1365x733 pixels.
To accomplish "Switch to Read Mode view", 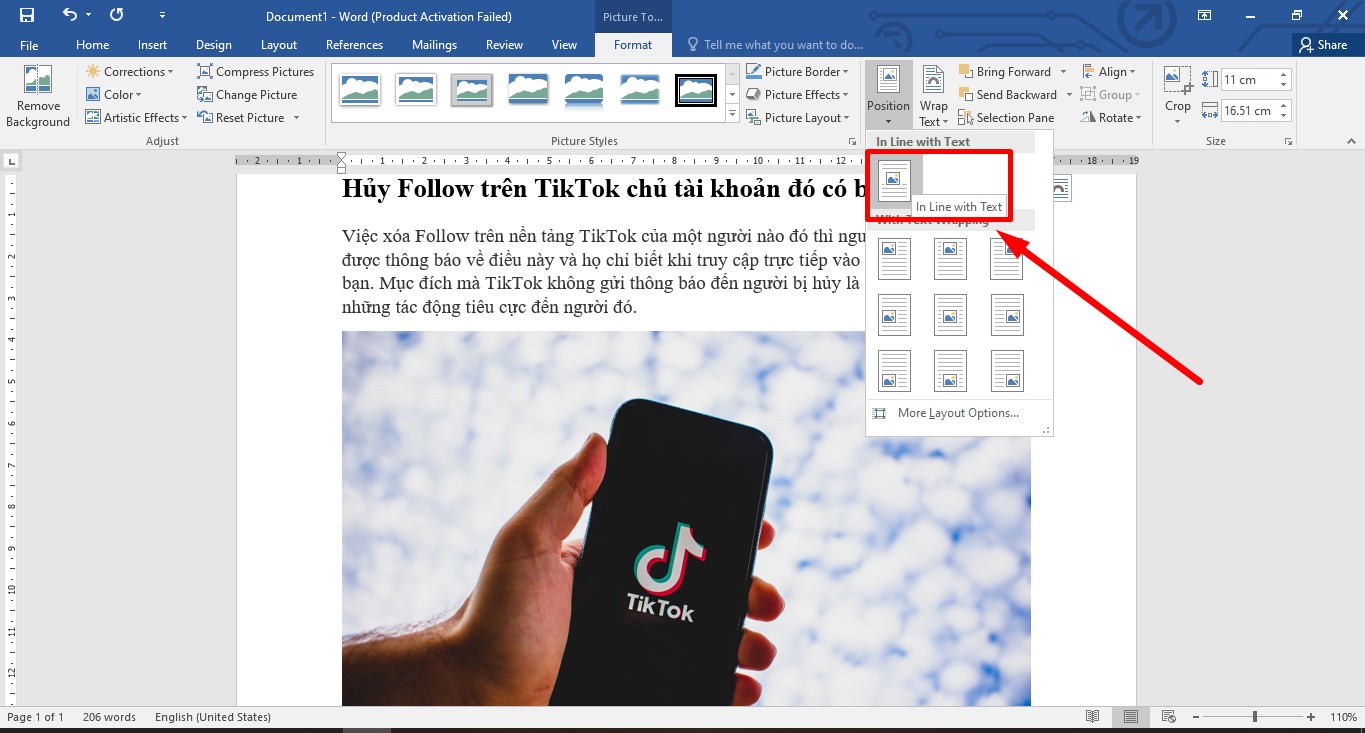I will pyautogui.click(x=1093, y=717).
